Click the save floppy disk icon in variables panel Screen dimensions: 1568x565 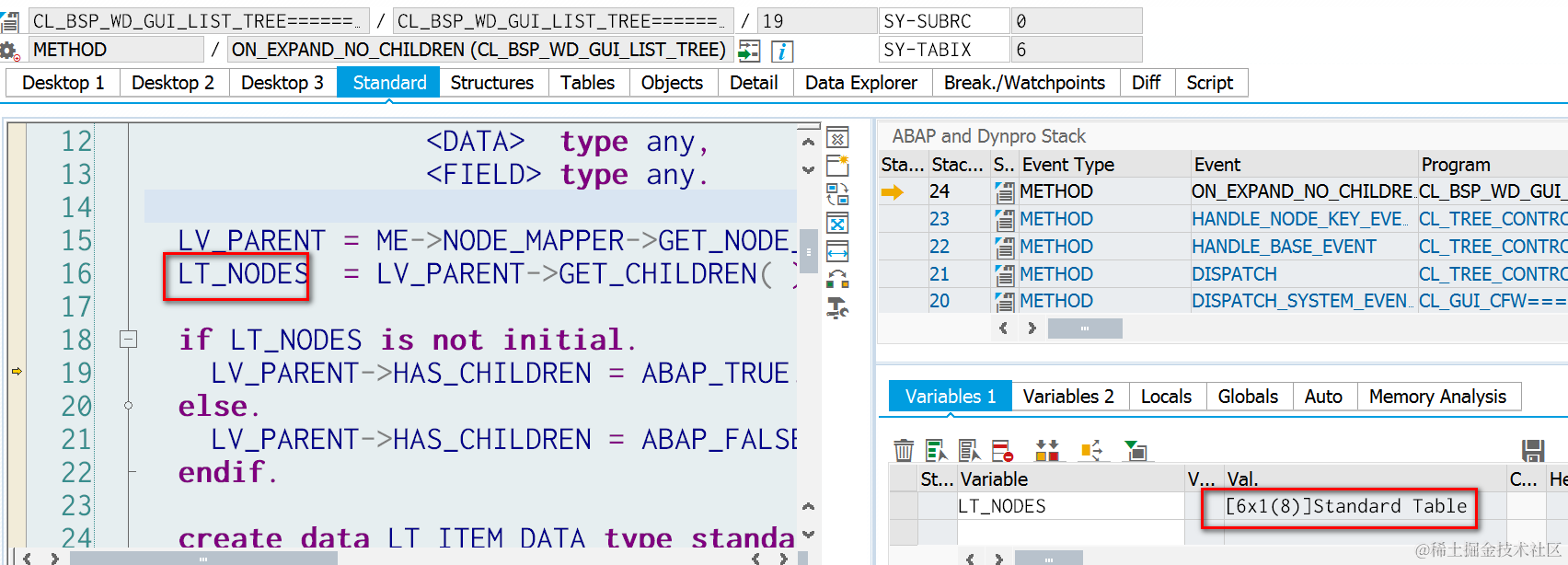point(1533,450)
